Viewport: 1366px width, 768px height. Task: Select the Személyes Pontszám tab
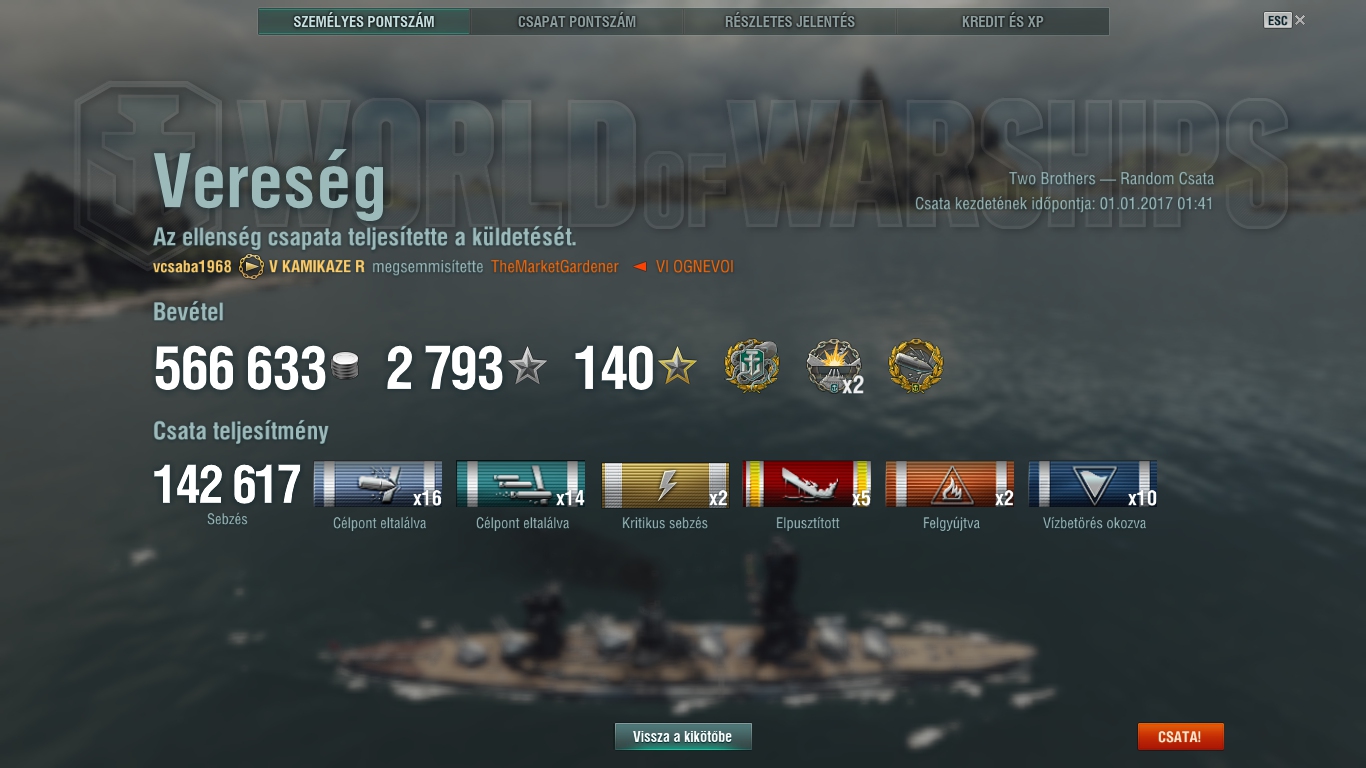[x=364, y=21]
